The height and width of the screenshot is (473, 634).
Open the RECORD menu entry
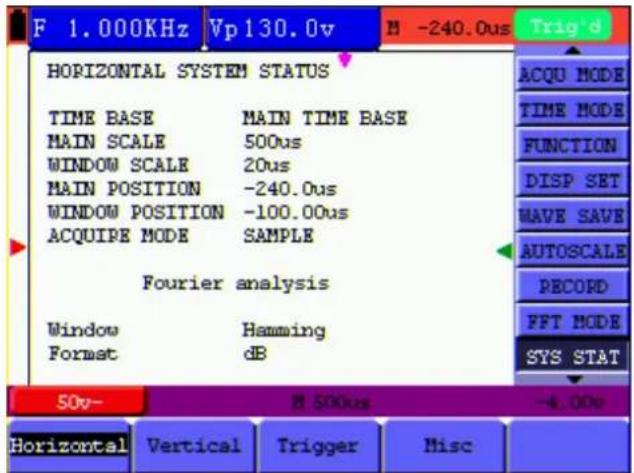tap(572, 287)
